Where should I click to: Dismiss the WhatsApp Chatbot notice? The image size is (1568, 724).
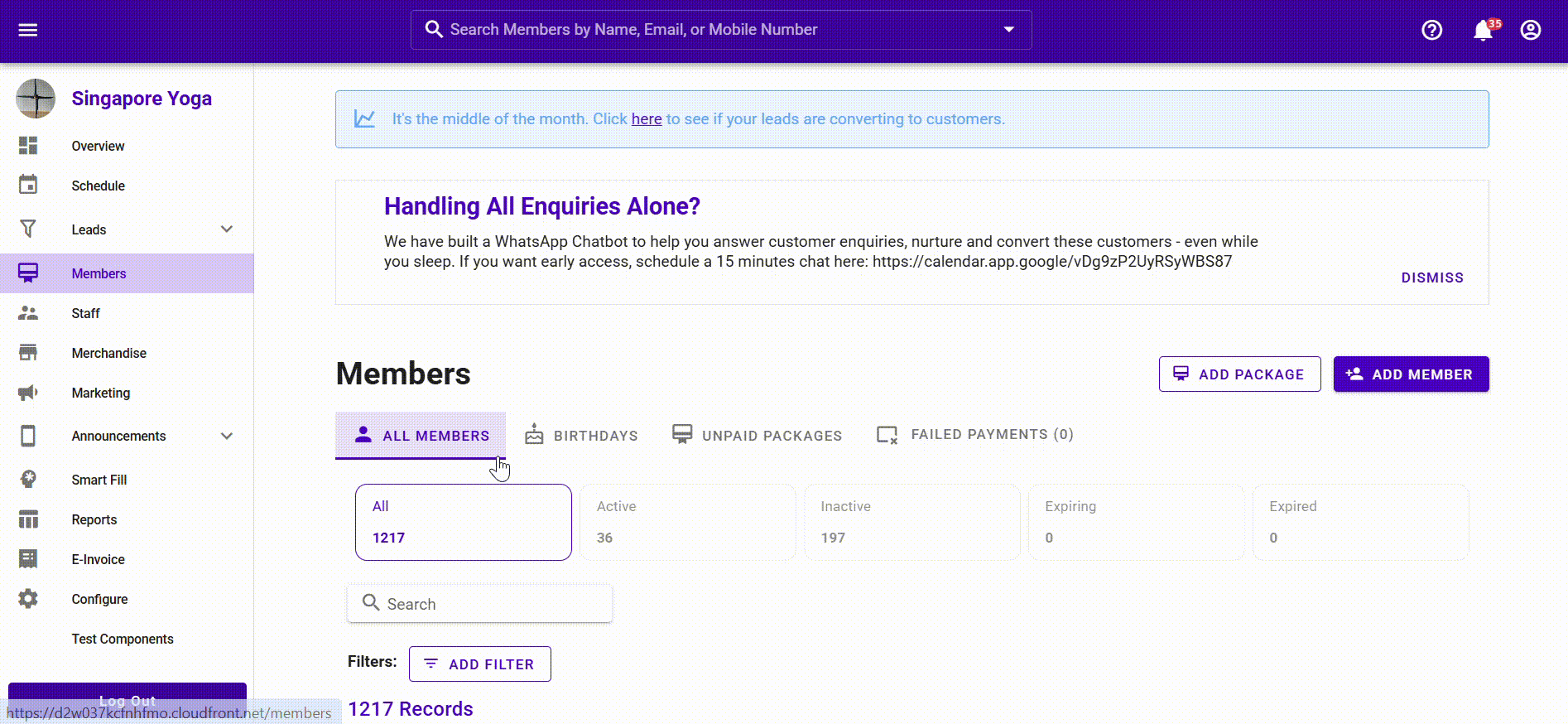(x=1432, y=278)
